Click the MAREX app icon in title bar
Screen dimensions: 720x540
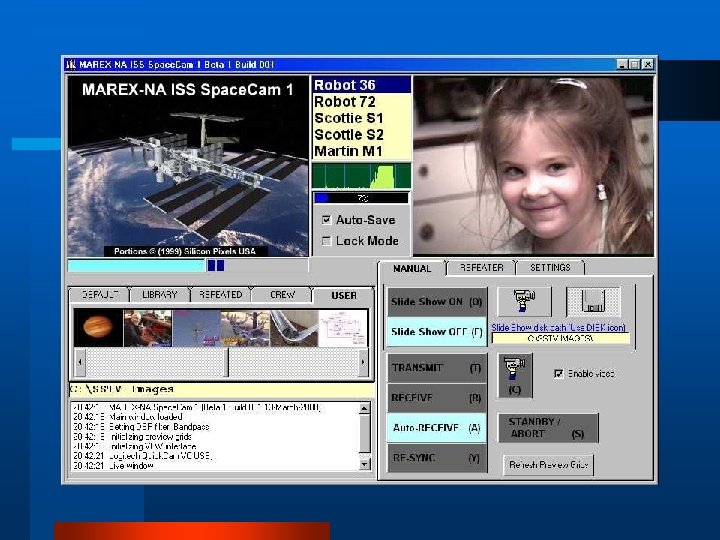tap(71, 64)
